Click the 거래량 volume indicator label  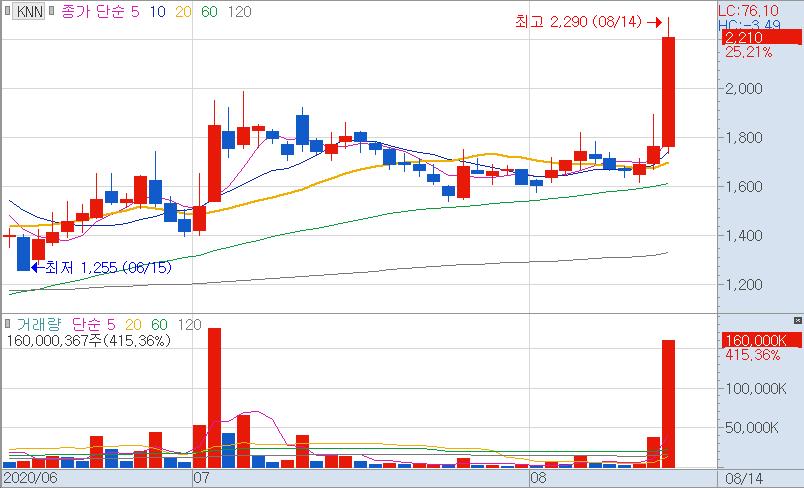point(39,324)
